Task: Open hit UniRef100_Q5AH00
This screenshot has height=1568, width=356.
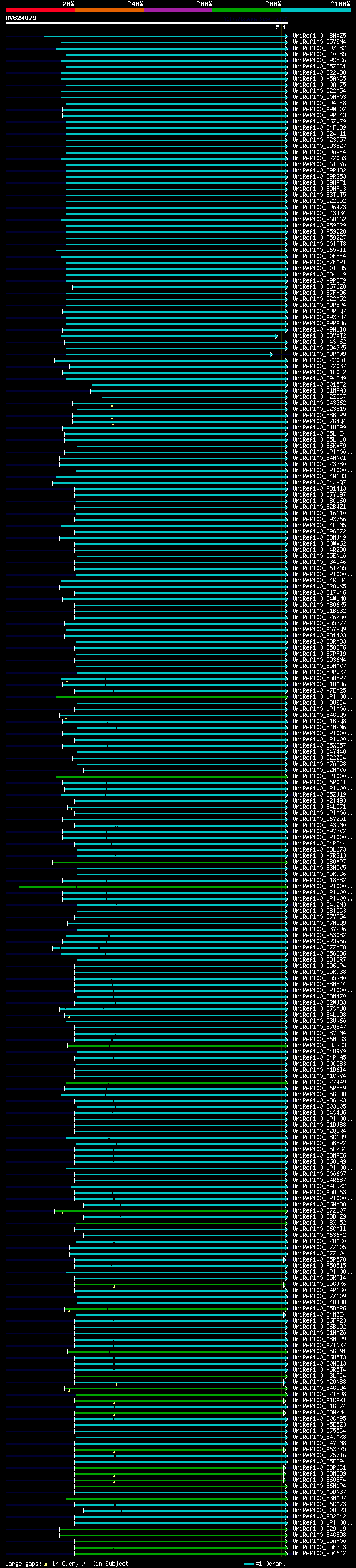Action: (x=319, y=1541)
